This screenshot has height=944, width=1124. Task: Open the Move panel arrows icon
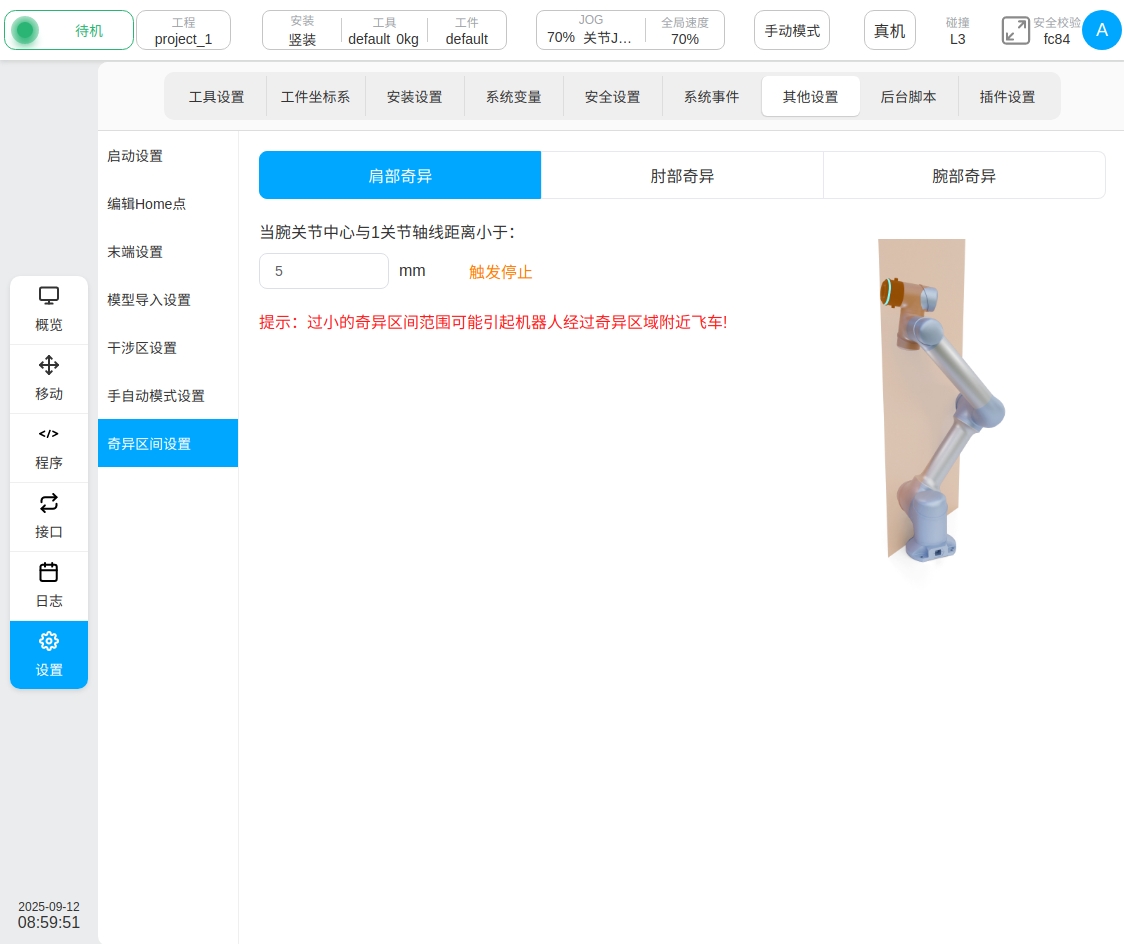tap(49, 365)
